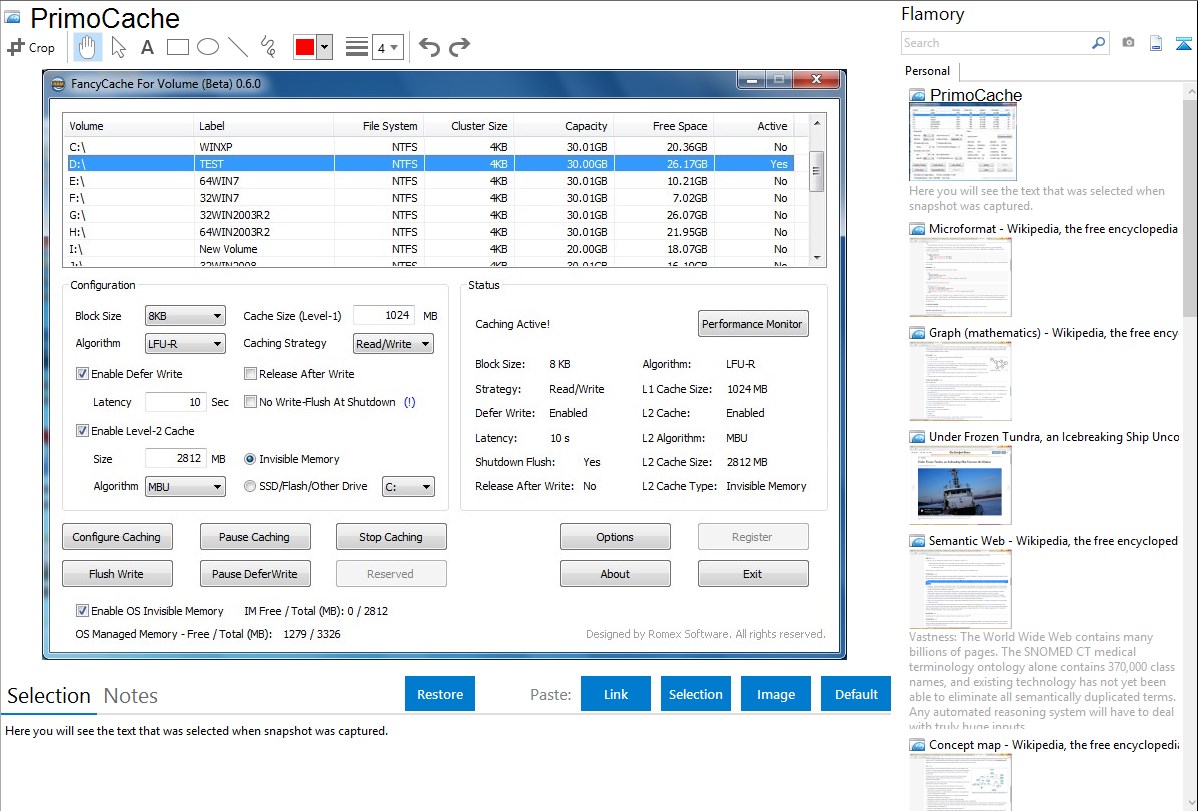Click Stop Caching button
Screen dimensions: 1198x811
[390, 537]
